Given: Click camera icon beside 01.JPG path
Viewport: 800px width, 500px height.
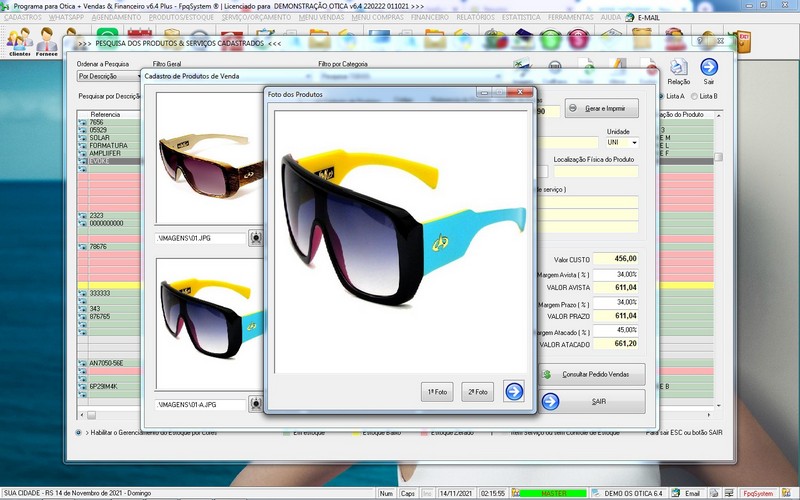Looking at the screenshot, I should click(x=255, y=239).
